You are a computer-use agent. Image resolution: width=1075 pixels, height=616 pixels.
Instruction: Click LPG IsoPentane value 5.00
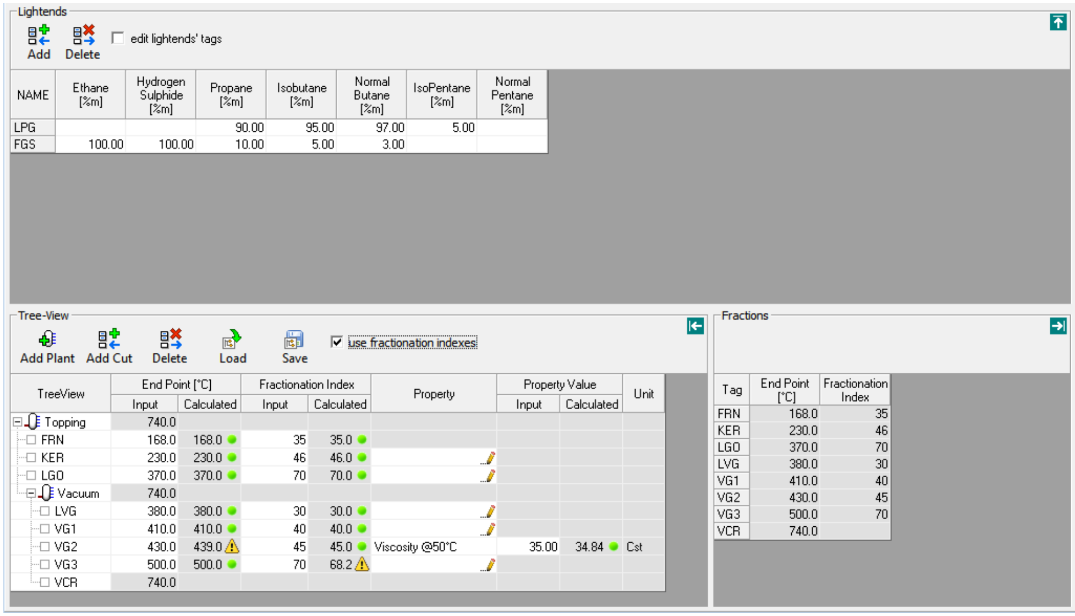pos(442,127)
